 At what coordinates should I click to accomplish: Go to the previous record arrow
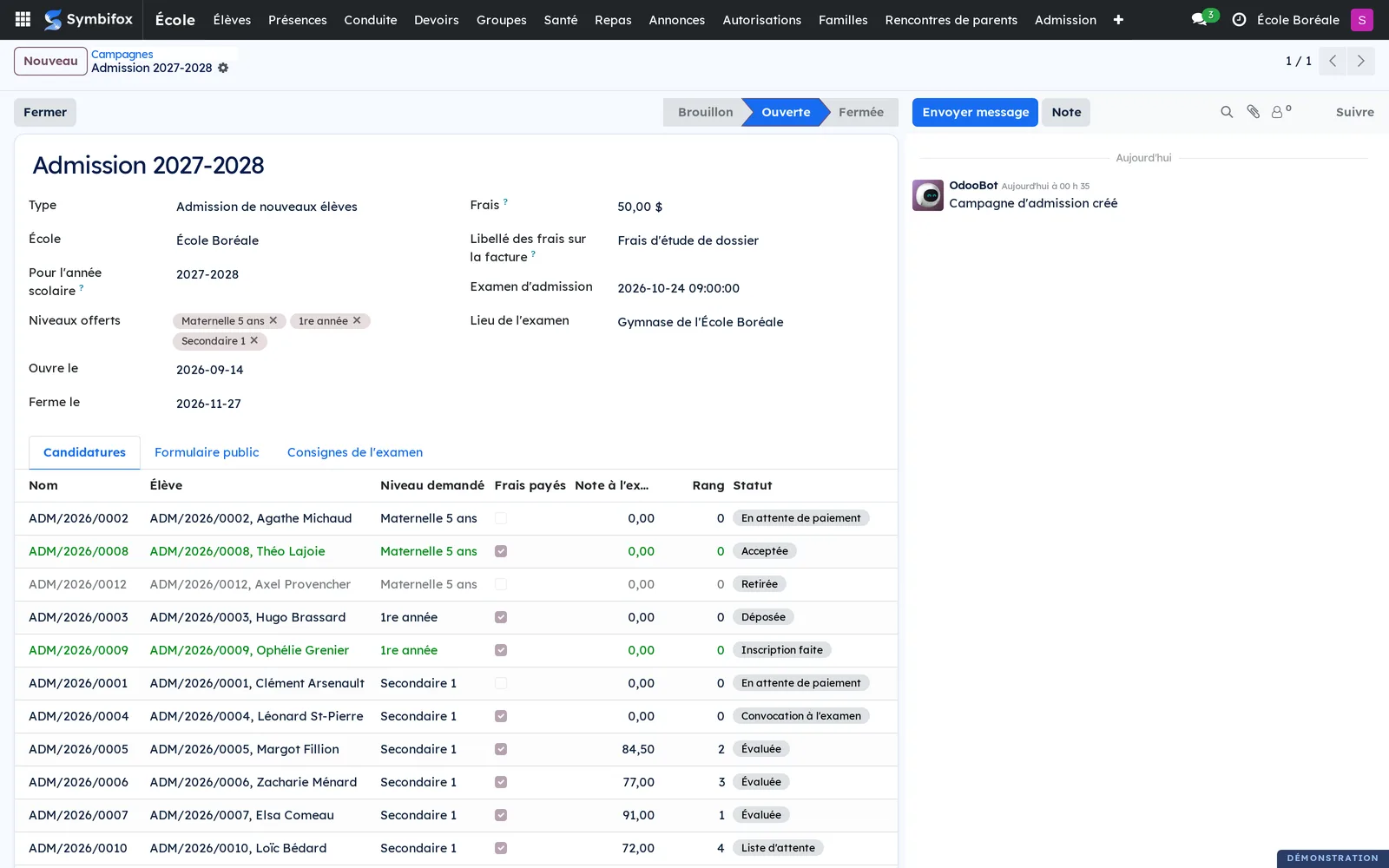[1333, 61]
